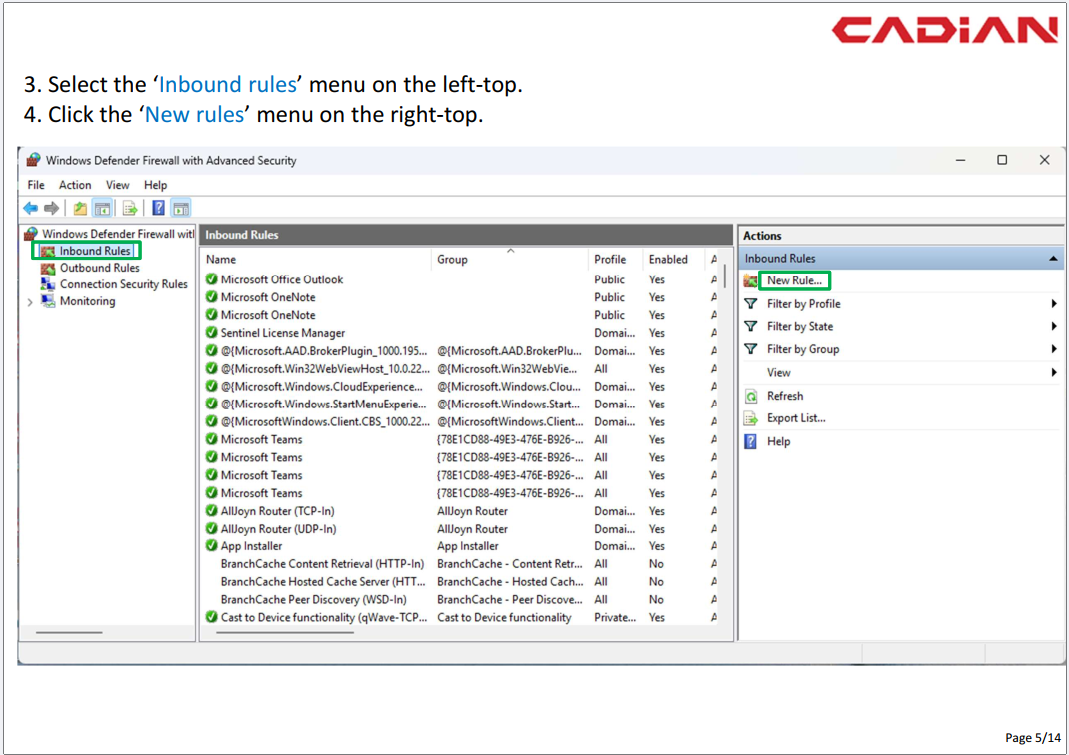Click the blue Help toolbar icon
This screenshot has width=1069, height=755.
click(x=158, y=208)
